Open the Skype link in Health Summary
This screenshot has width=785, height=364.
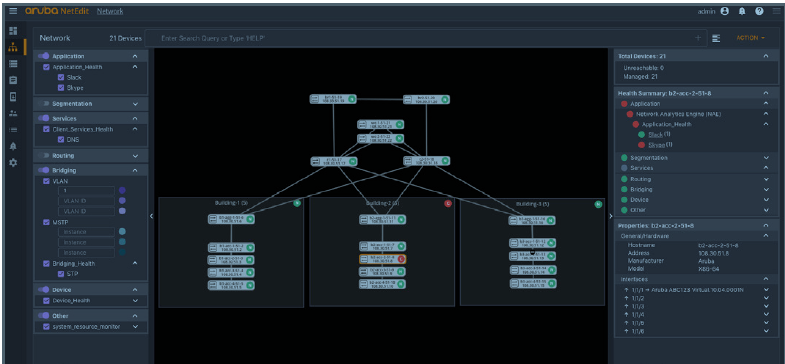tap(657, 145)
